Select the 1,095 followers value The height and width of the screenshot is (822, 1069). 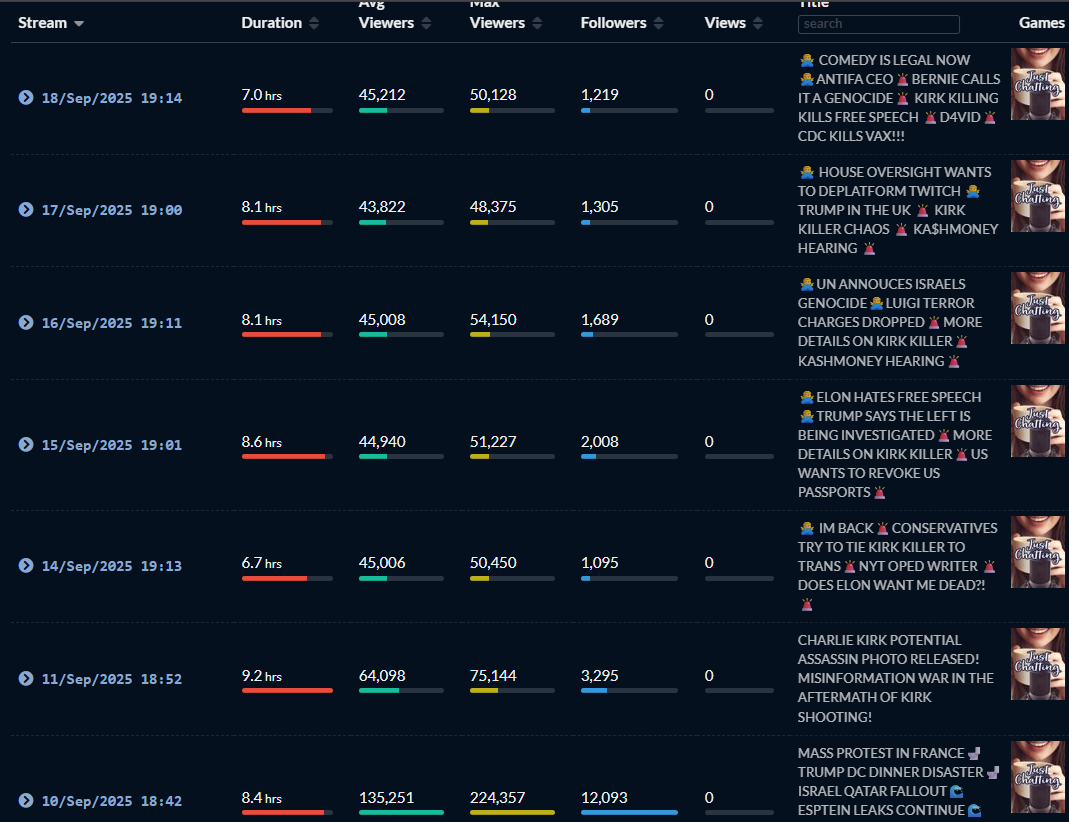click(600, 563)
